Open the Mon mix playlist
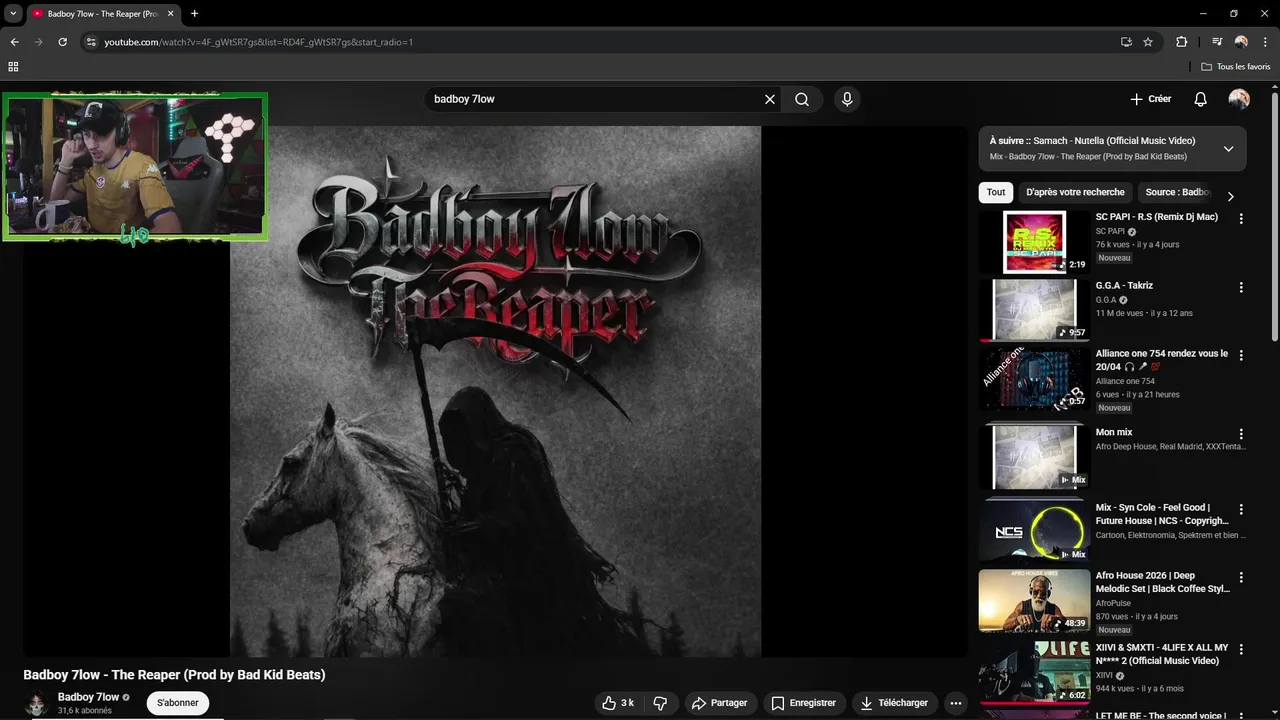This screenshot has width=1280, height=720. 1113,433
